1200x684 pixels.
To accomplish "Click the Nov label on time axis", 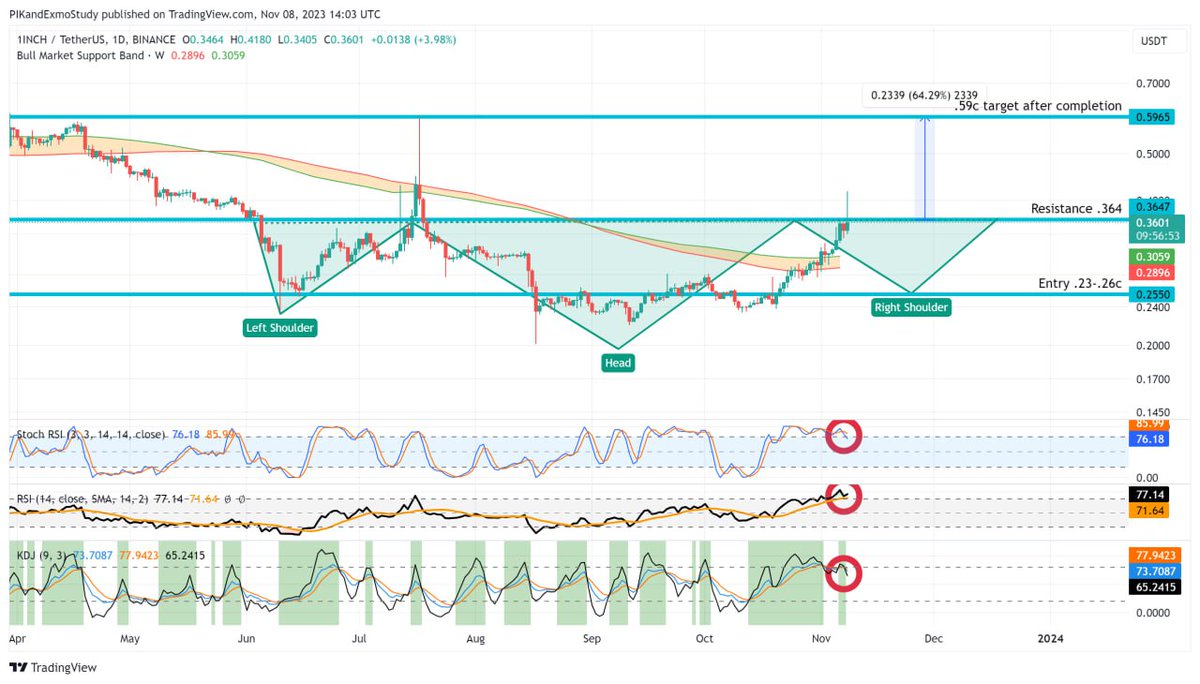I will [820, 637].
